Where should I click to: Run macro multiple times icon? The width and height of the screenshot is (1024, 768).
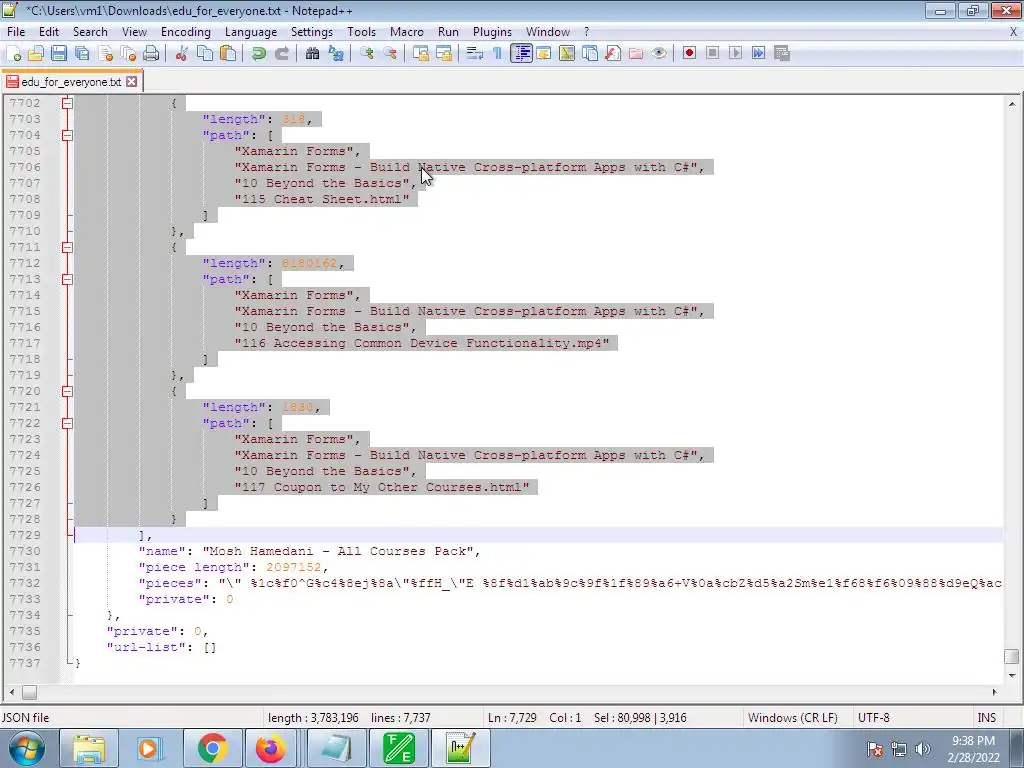(x=758, y=54)
